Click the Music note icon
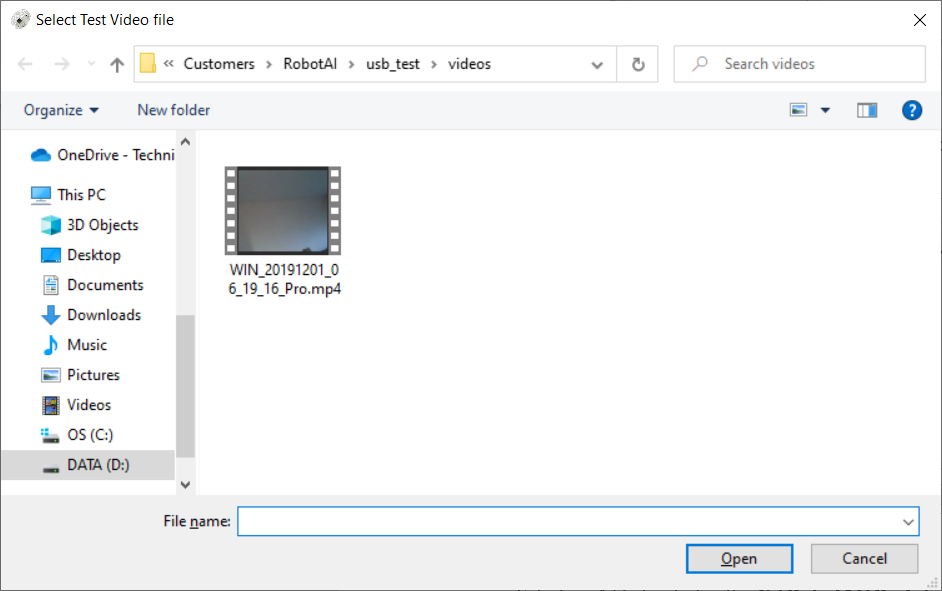 click(50, 345)
